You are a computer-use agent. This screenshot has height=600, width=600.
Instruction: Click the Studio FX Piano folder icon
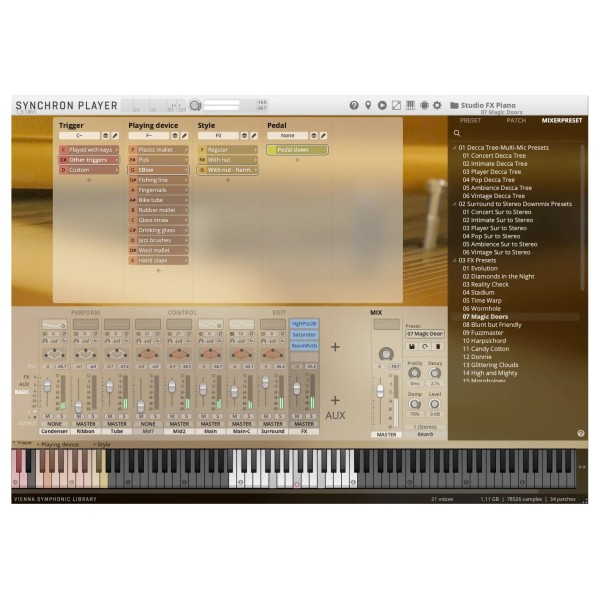454,105
